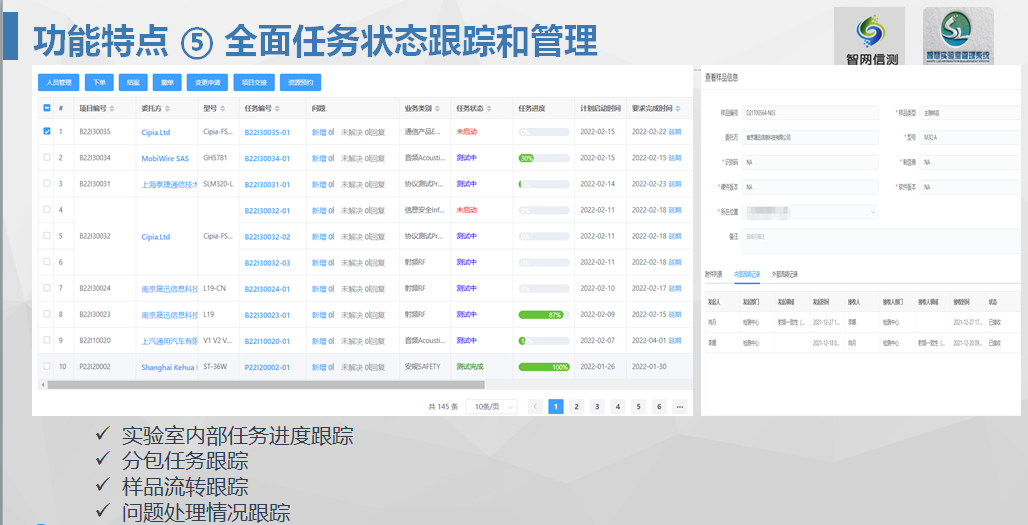This screenshot has width=1028, height=525.
Task: Open 变更申请 from the toolbar
Action: coord(207,83)
